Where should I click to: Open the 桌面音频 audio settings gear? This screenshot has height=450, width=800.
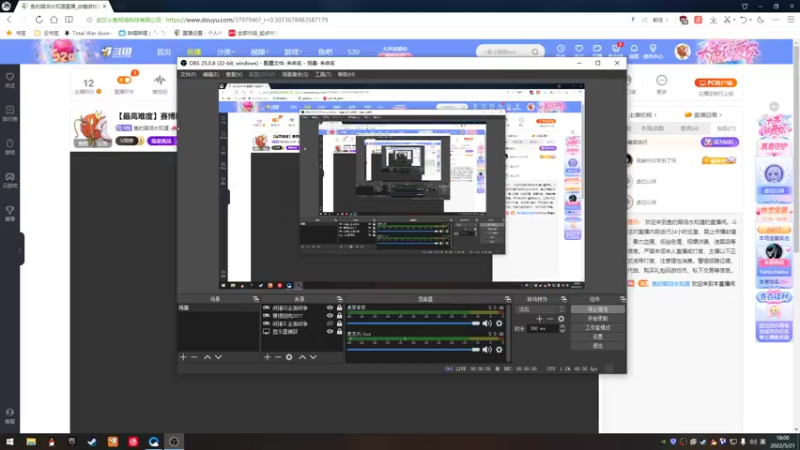pyautogui.click(x=499, y=323)
